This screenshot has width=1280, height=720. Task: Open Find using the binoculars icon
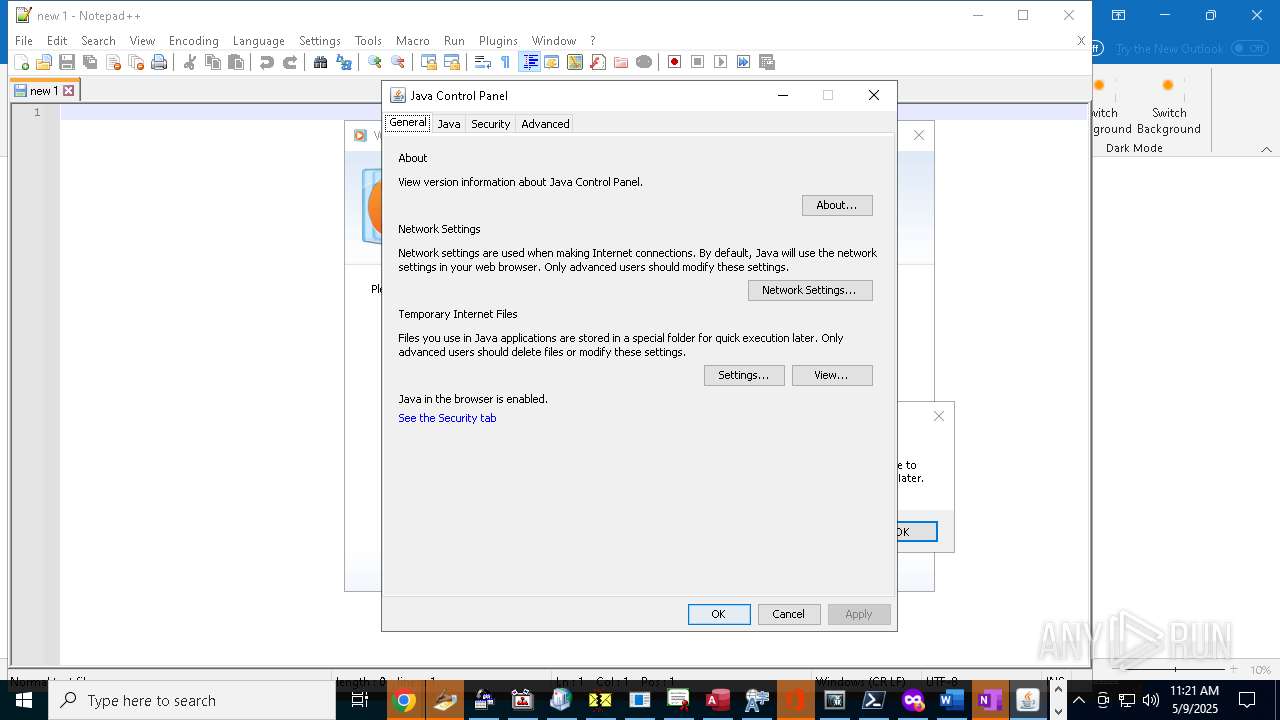tap(320, 62)
